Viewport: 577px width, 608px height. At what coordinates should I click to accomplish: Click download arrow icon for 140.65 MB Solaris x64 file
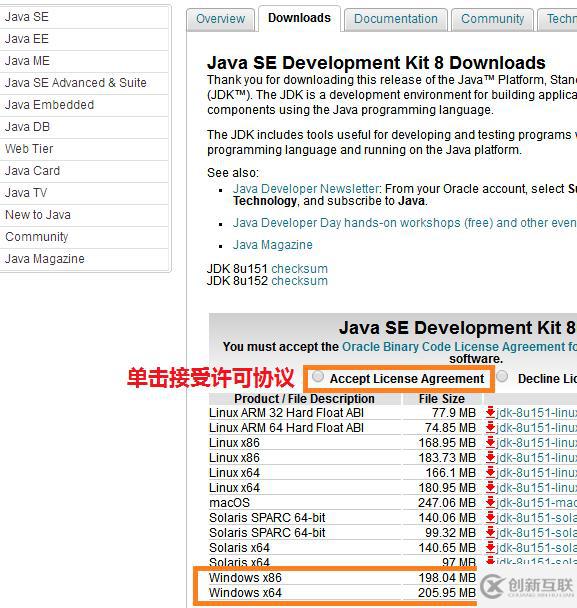(490, 548)
